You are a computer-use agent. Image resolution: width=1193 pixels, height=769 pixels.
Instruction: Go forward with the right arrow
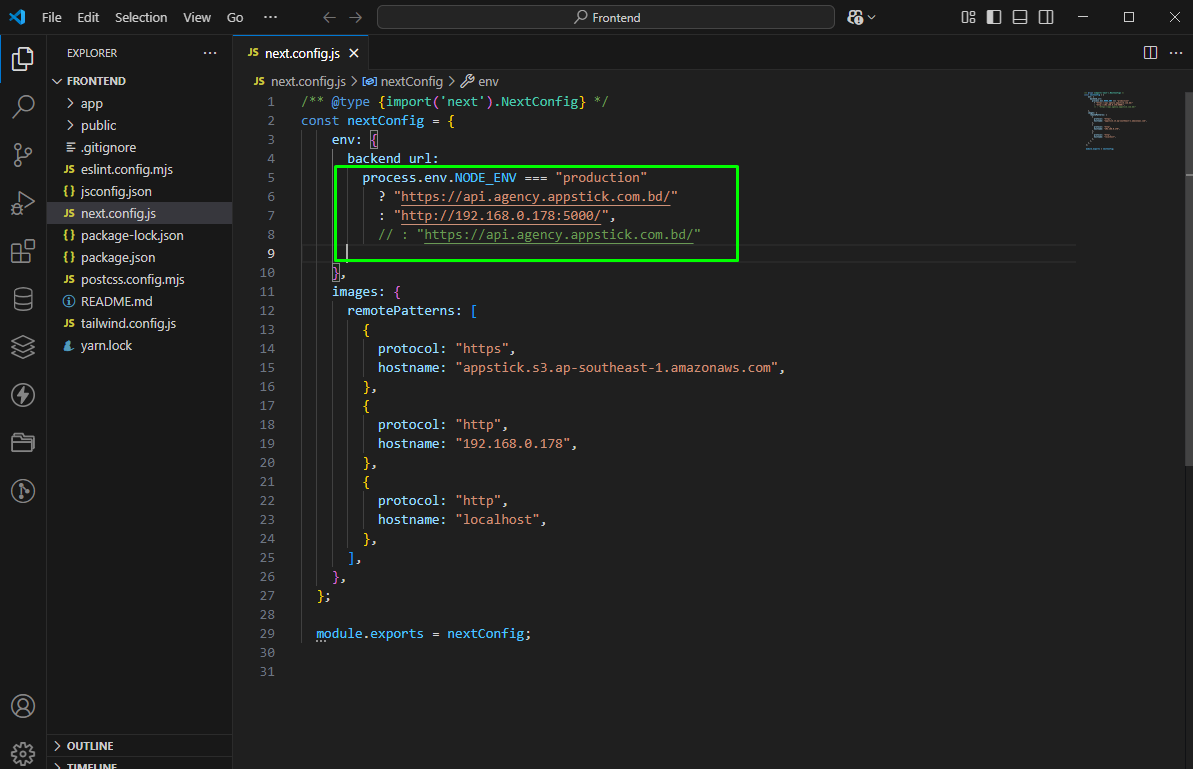pyautogui.click(x=355, y=17)
